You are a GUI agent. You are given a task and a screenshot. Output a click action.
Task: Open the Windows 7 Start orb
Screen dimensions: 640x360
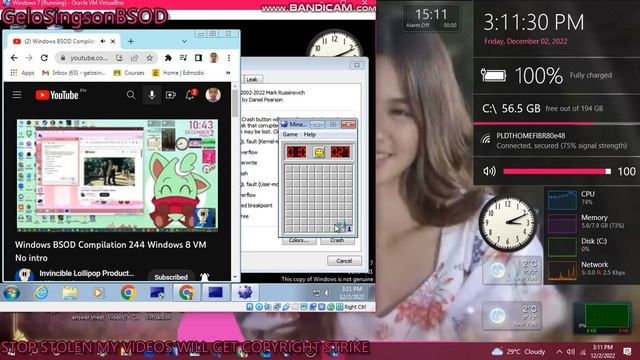(x=11, y=293)
